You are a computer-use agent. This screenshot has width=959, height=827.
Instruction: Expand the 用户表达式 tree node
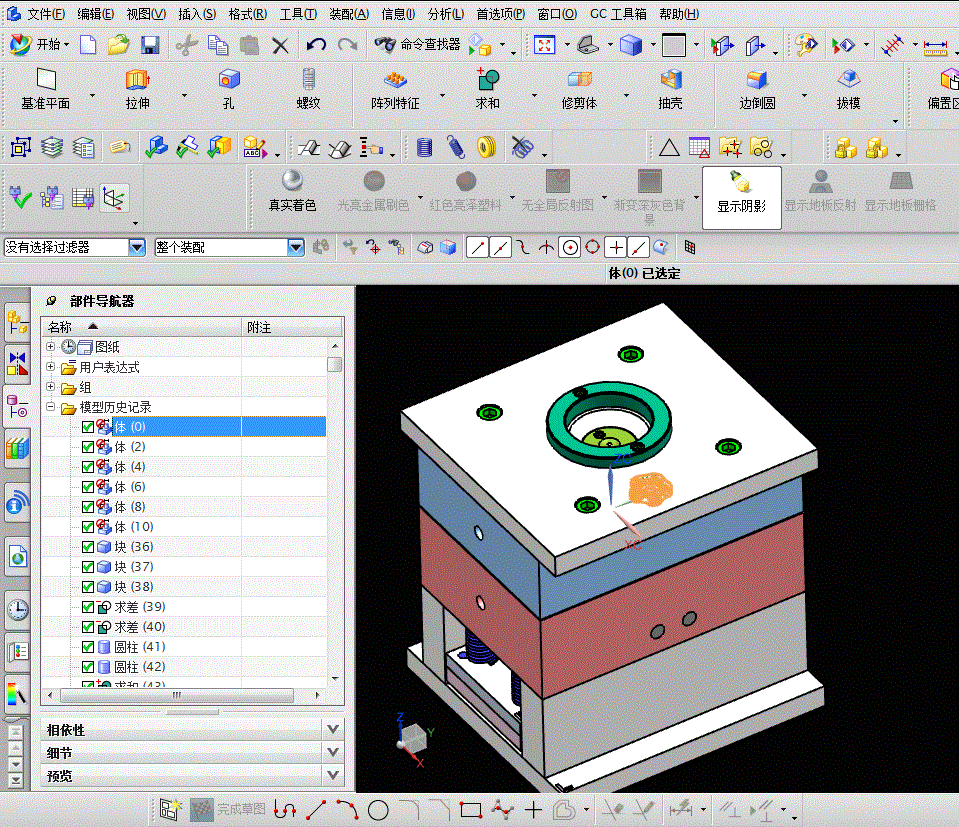(x=51, y=367)
